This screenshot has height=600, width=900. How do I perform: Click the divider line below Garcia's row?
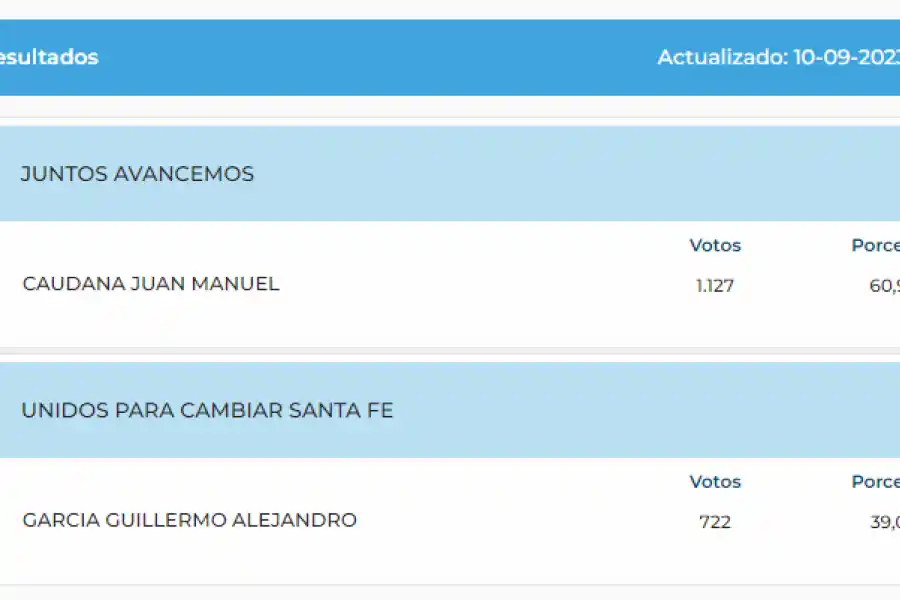(450, 586)
